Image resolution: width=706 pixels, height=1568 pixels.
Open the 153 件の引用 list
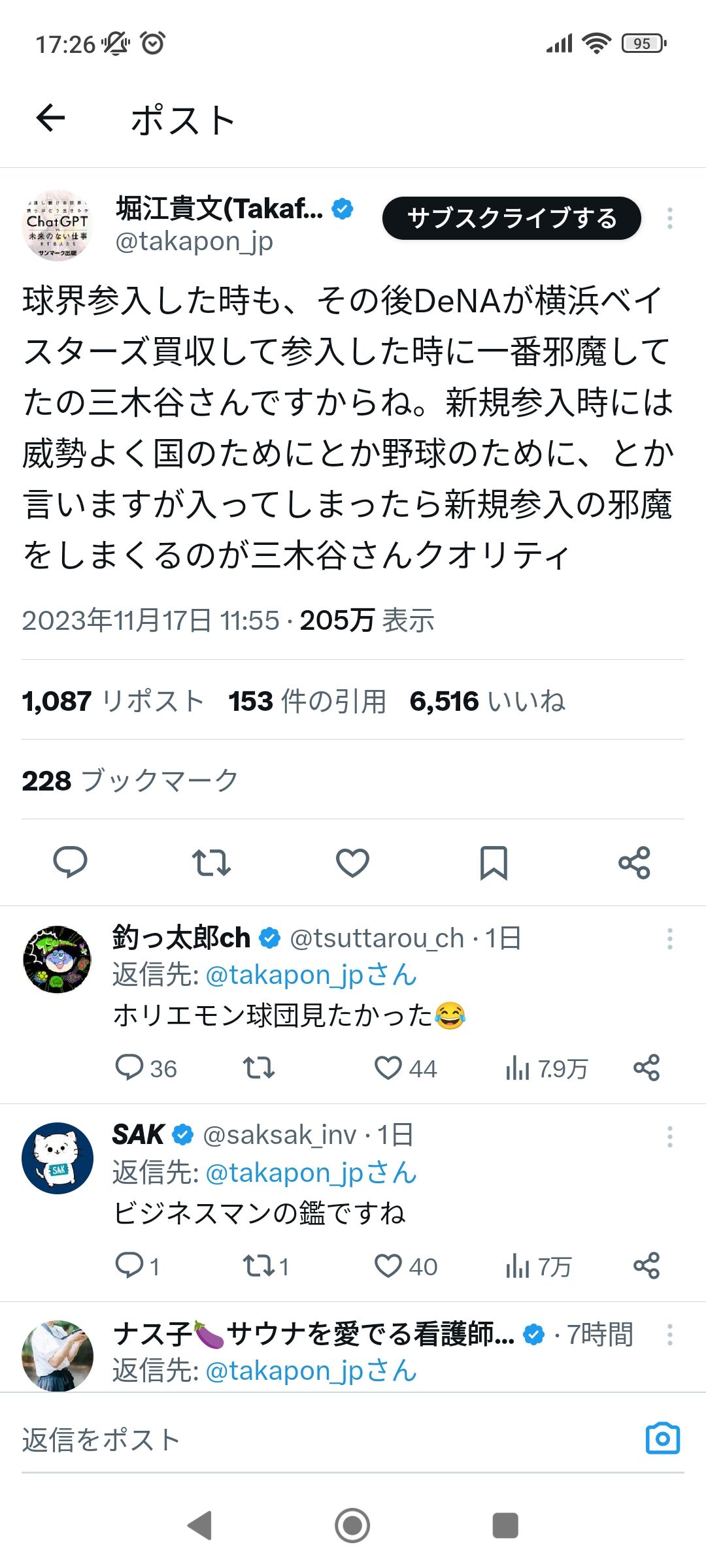(x=307, y=701)
